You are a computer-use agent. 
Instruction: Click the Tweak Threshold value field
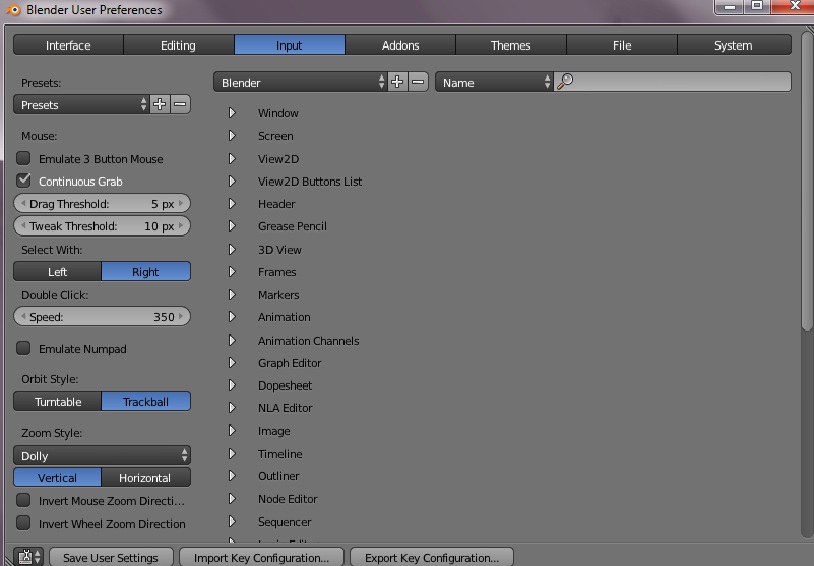pos(102,226)
